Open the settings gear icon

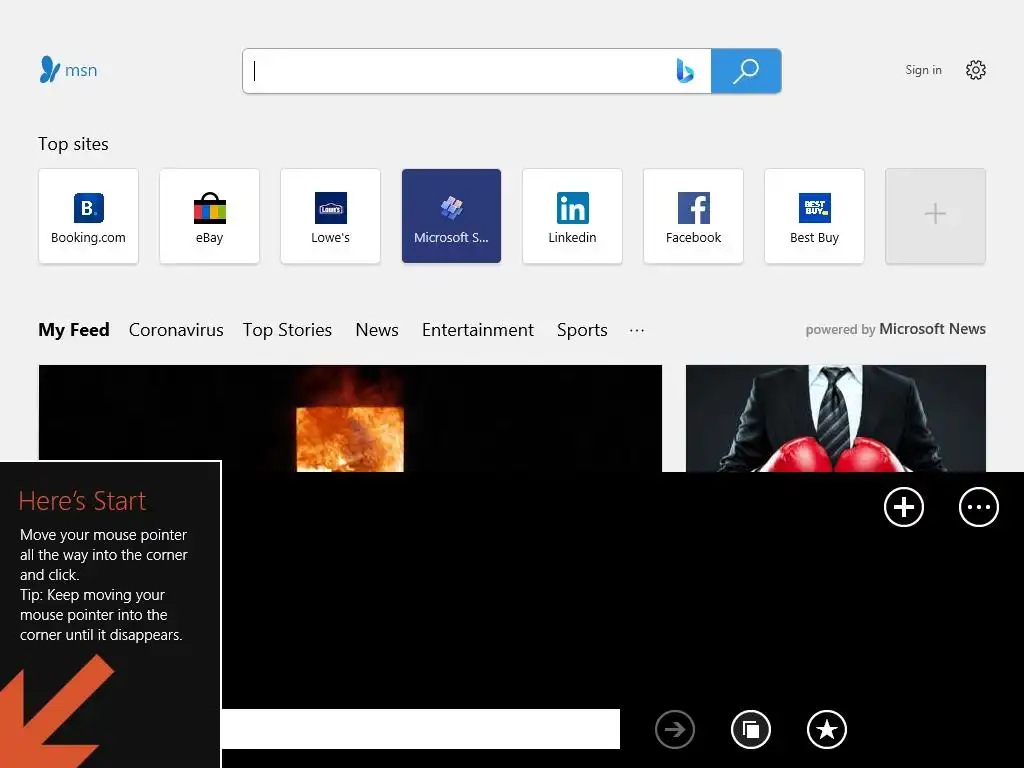pos(976,70)
